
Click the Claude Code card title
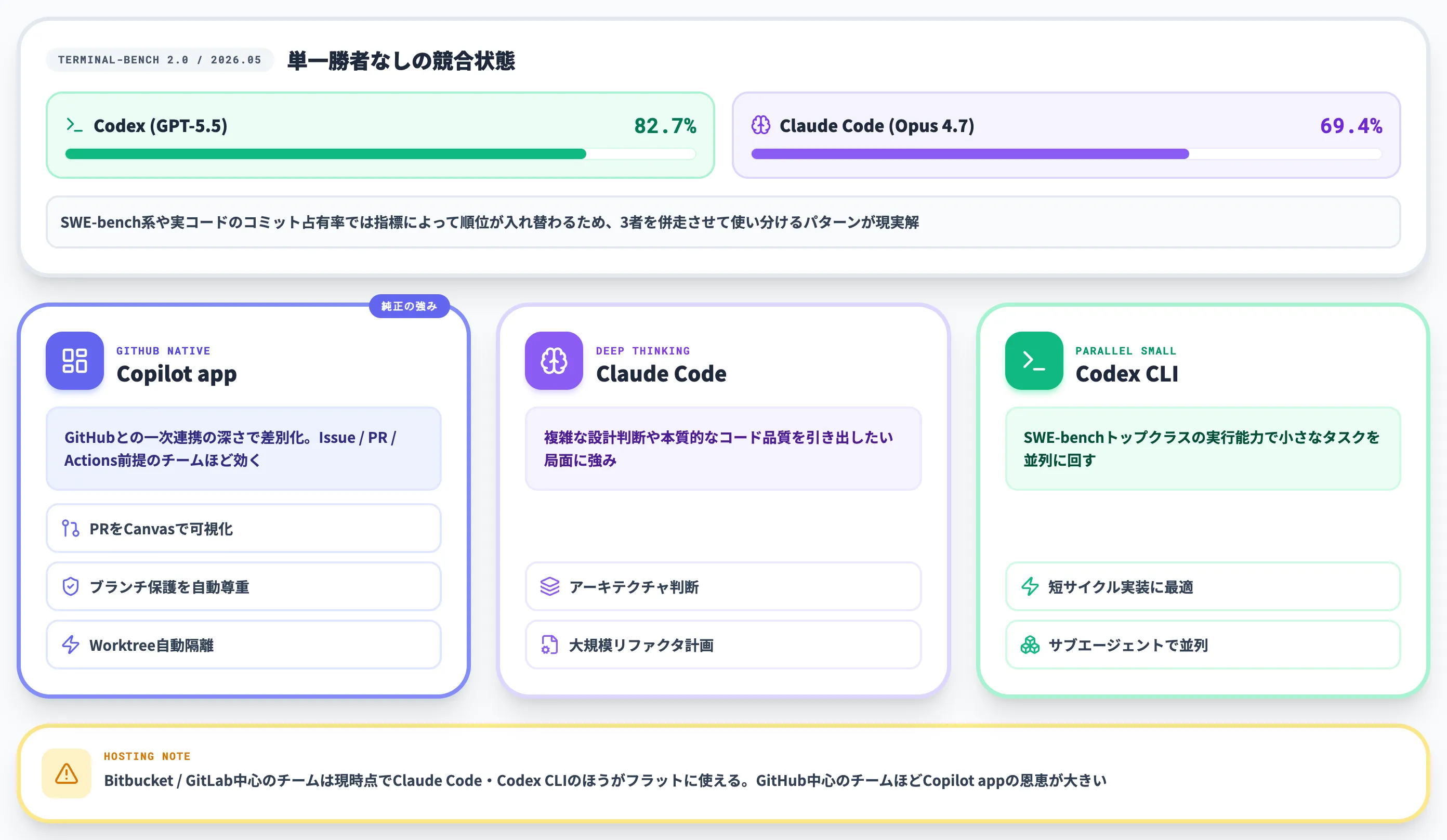click(x=661, y=374)
